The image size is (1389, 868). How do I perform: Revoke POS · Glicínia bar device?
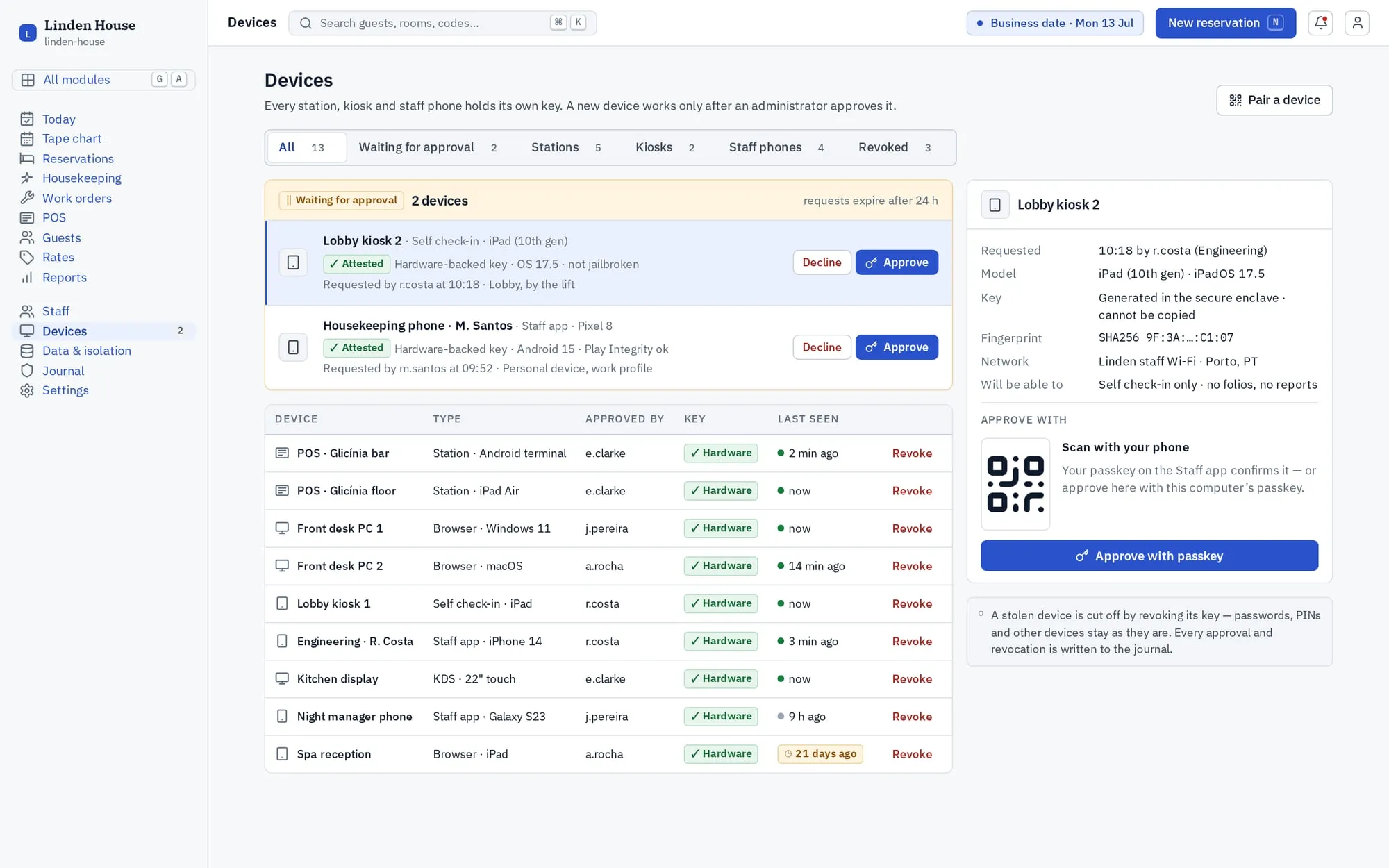[912, 453]
